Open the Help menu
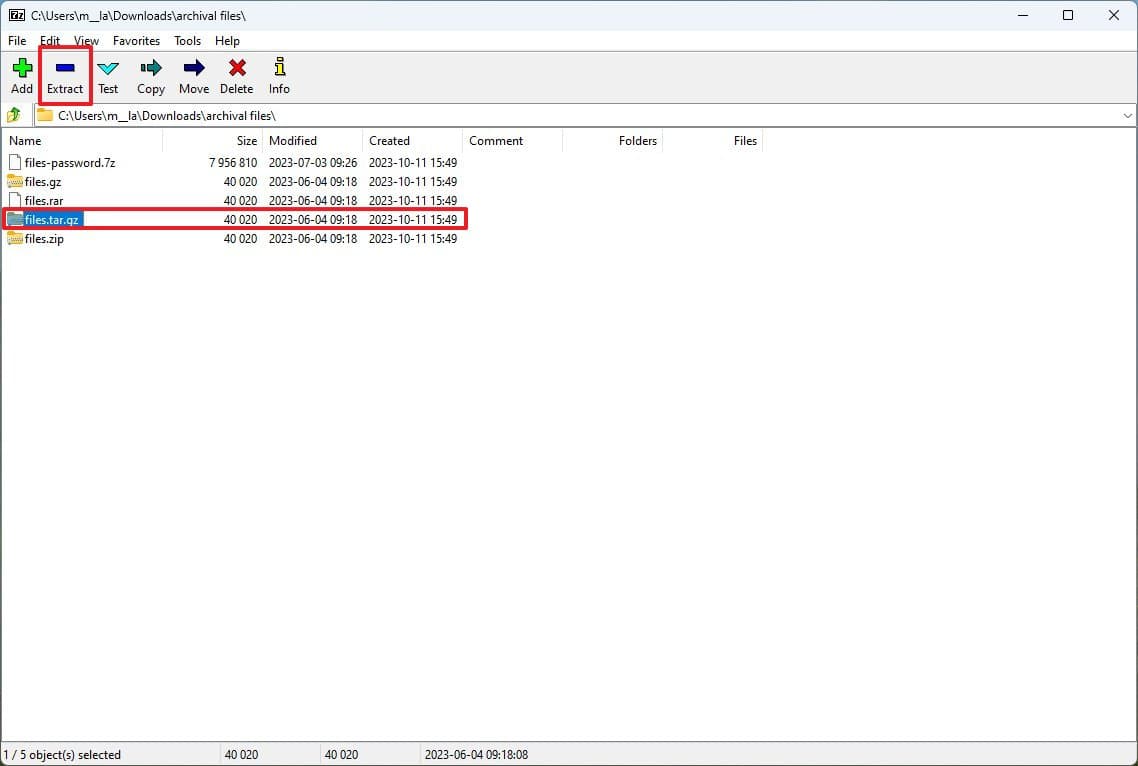The width and height of the screenshot is (1138, 766). [227, 41]
